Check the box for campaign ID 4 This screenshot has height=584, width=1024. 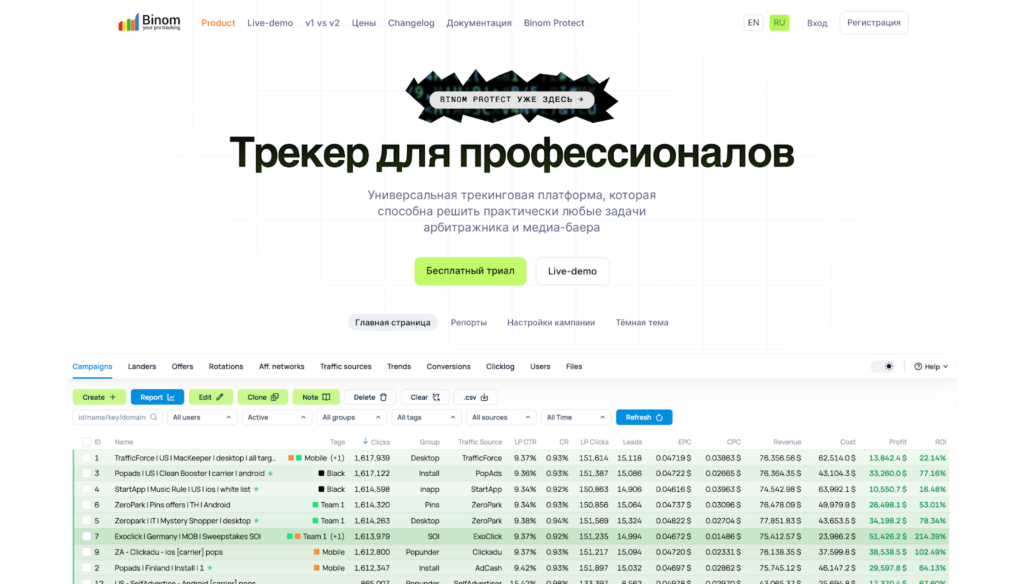tap(86, 489)
